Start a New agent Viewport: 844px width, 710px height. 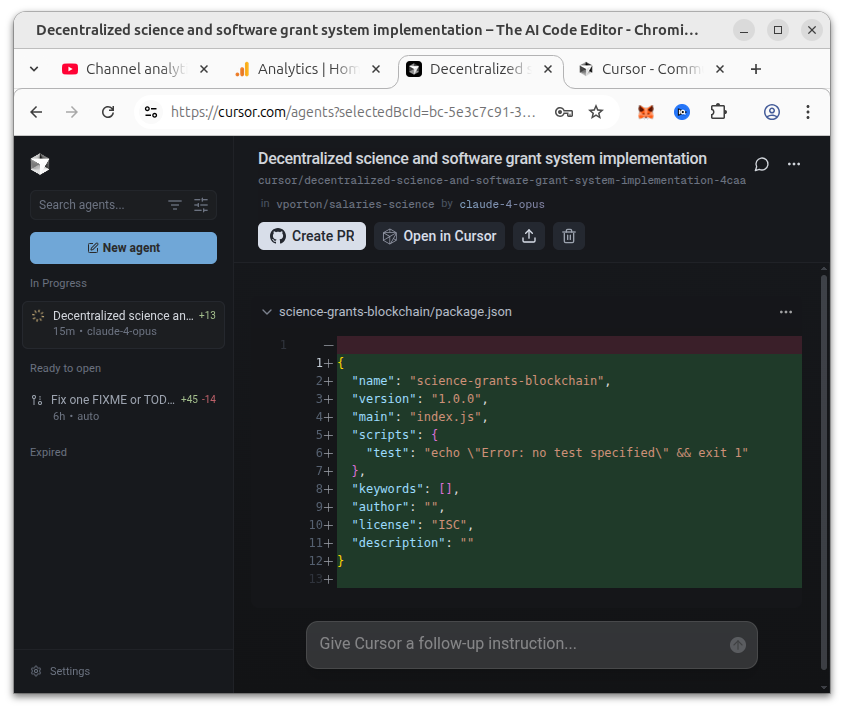(x=123, y=248)
